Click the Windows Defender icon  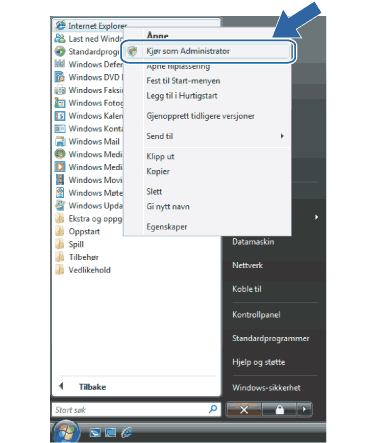click(x=60, y=64)
